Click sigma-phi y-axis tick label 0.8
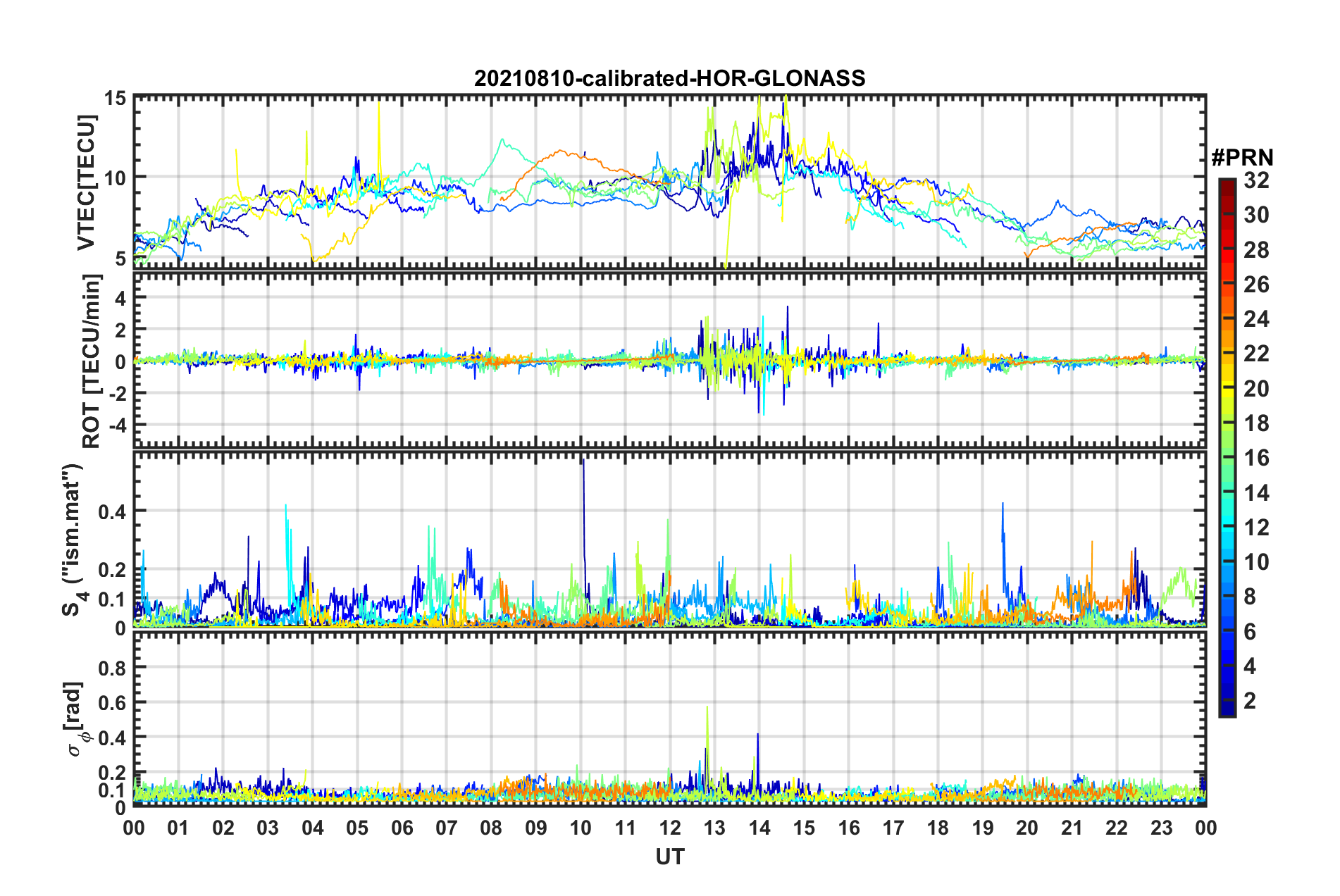This screenshot has width=1340, height=896. [x=112, y=668]
